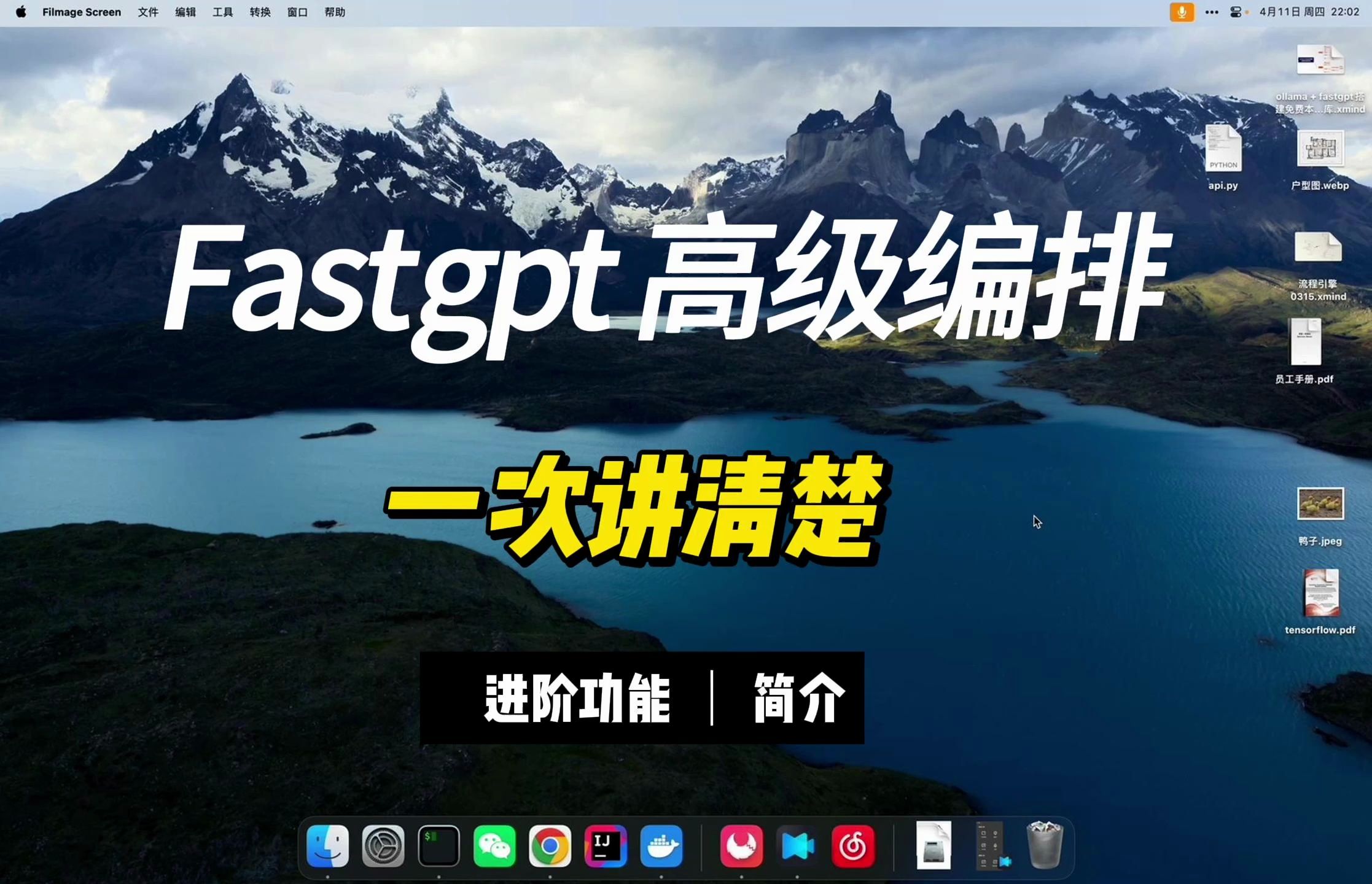Click the date and time clock
Image resolution: width=1372 pixels, height=884 pixels.
coord(1309,12)
